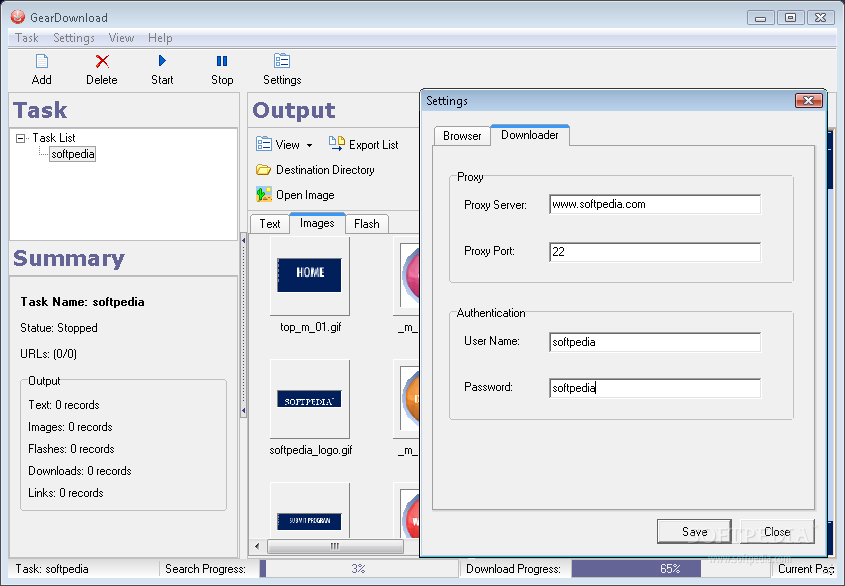Click the top_m_01.gif file name label

310,327
